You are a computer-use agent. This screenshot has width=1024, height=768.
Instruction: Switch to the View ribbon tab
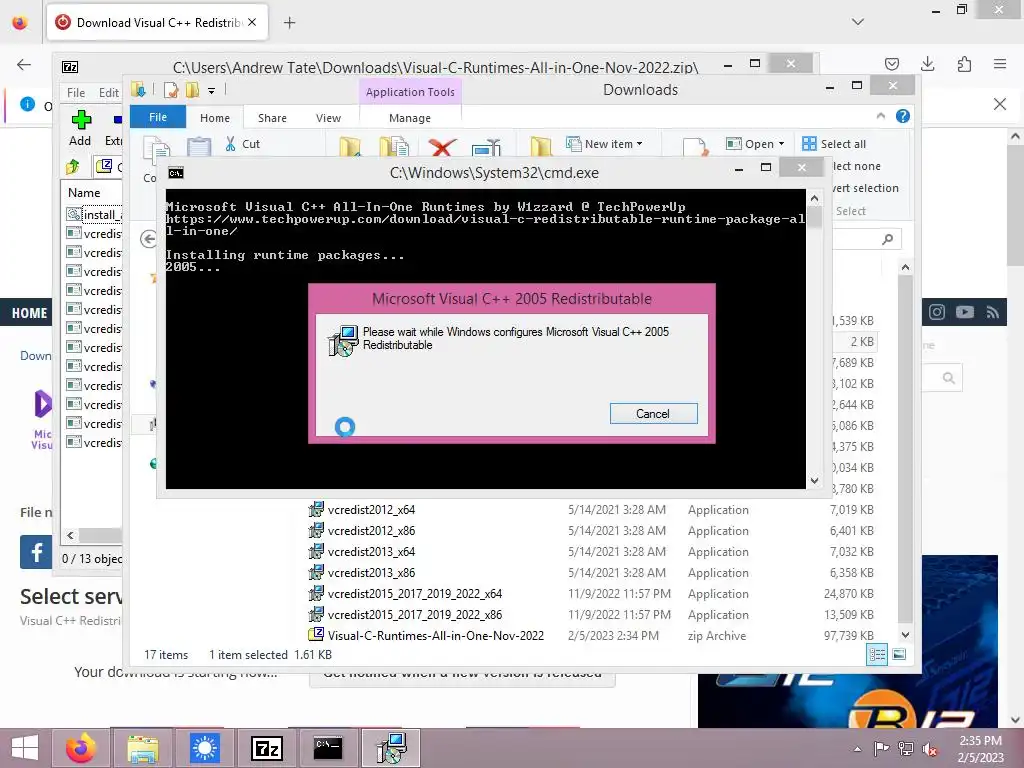pos(328,118)
